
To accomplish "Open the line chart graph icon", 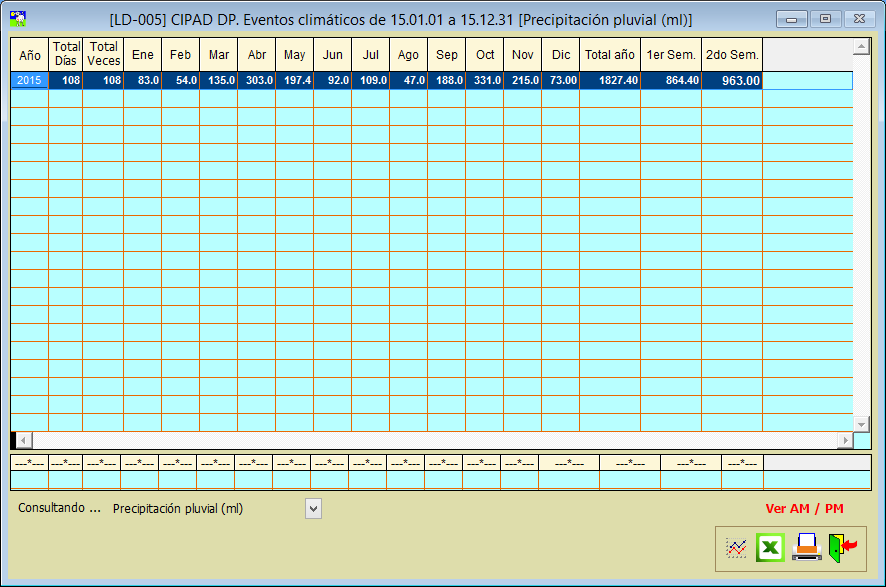I will (736, 548).
